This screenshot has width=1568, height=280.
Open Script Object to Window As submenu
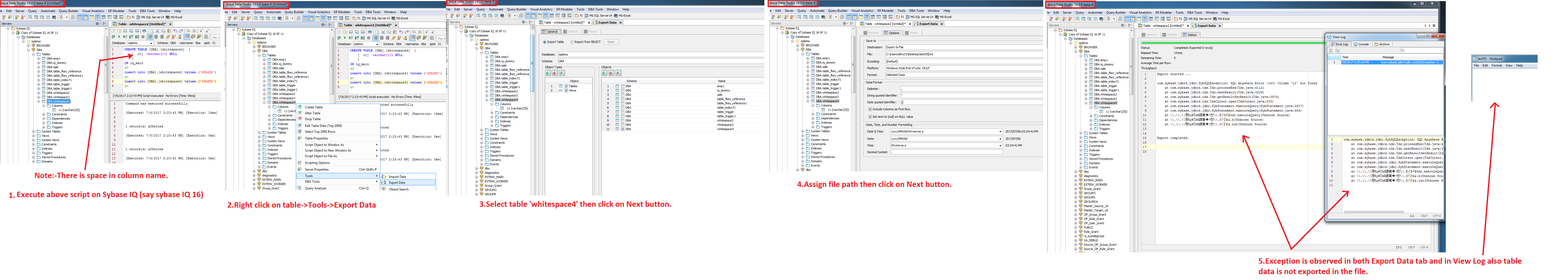click(338, 145)
